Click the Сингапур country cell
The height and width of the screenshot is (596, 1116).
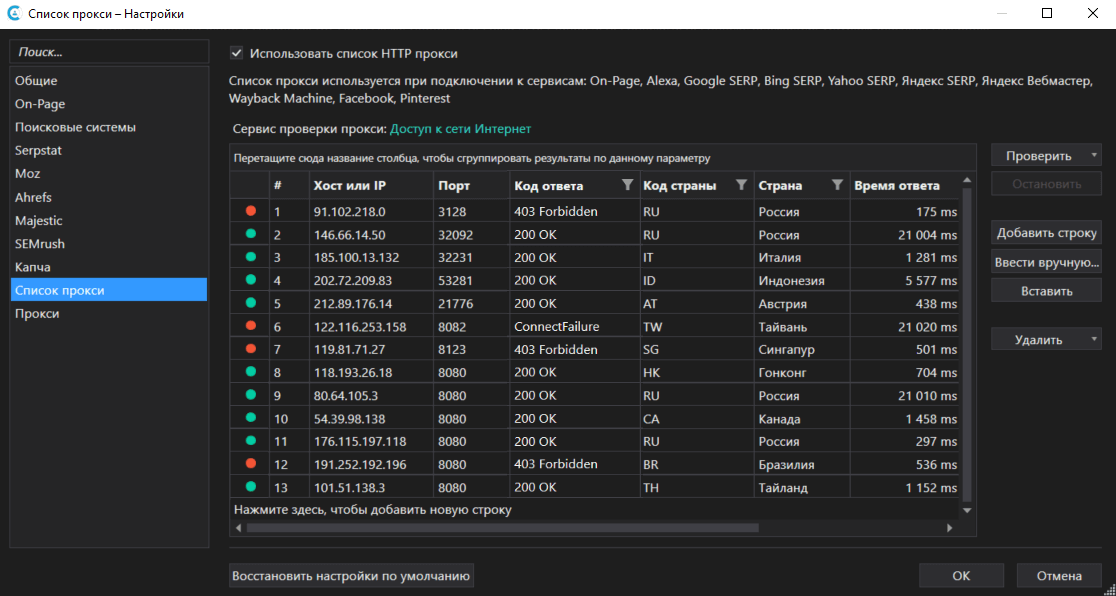(x=801, y=350)
